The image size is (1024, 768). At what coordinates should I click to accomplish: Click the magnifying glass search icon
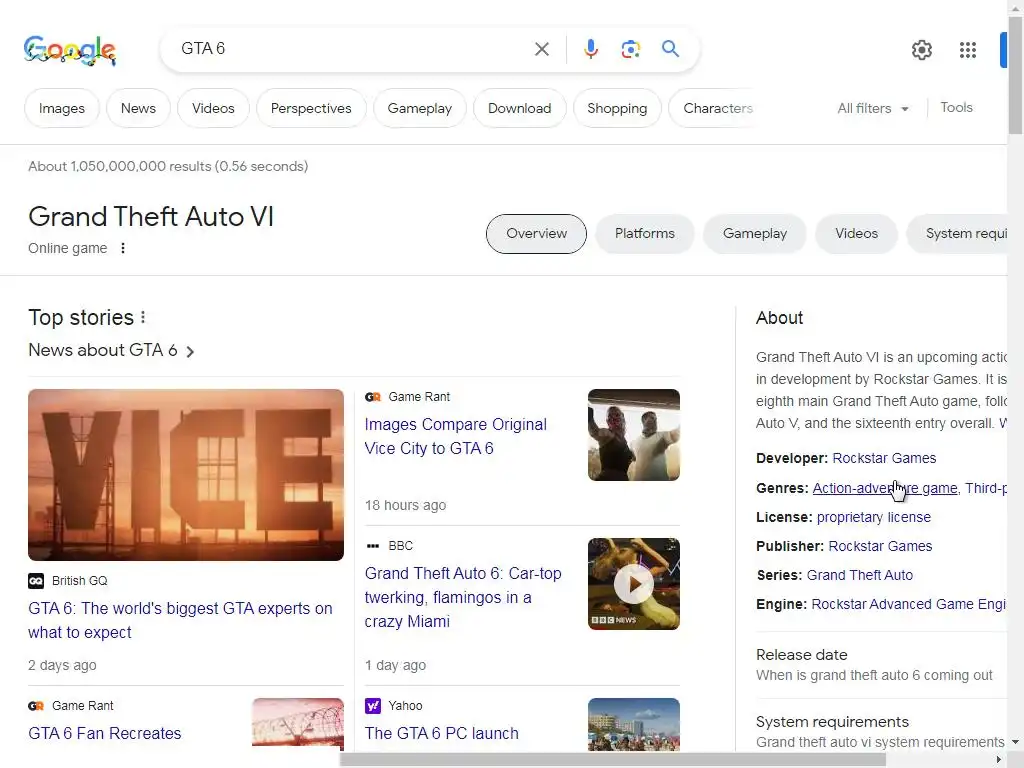[670, 48]
